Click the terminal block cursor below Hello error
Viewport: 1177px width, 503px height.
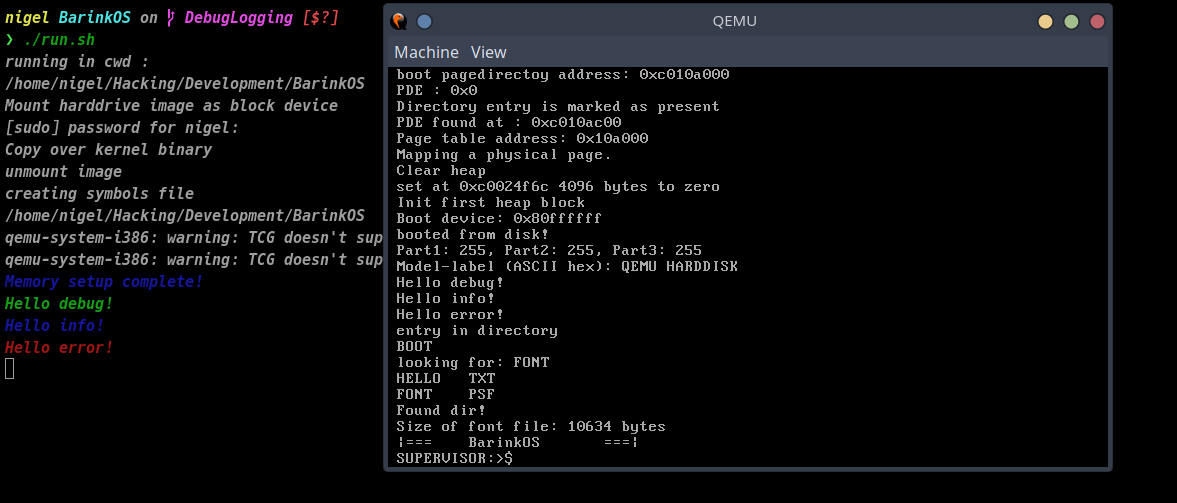click(10, 369)
